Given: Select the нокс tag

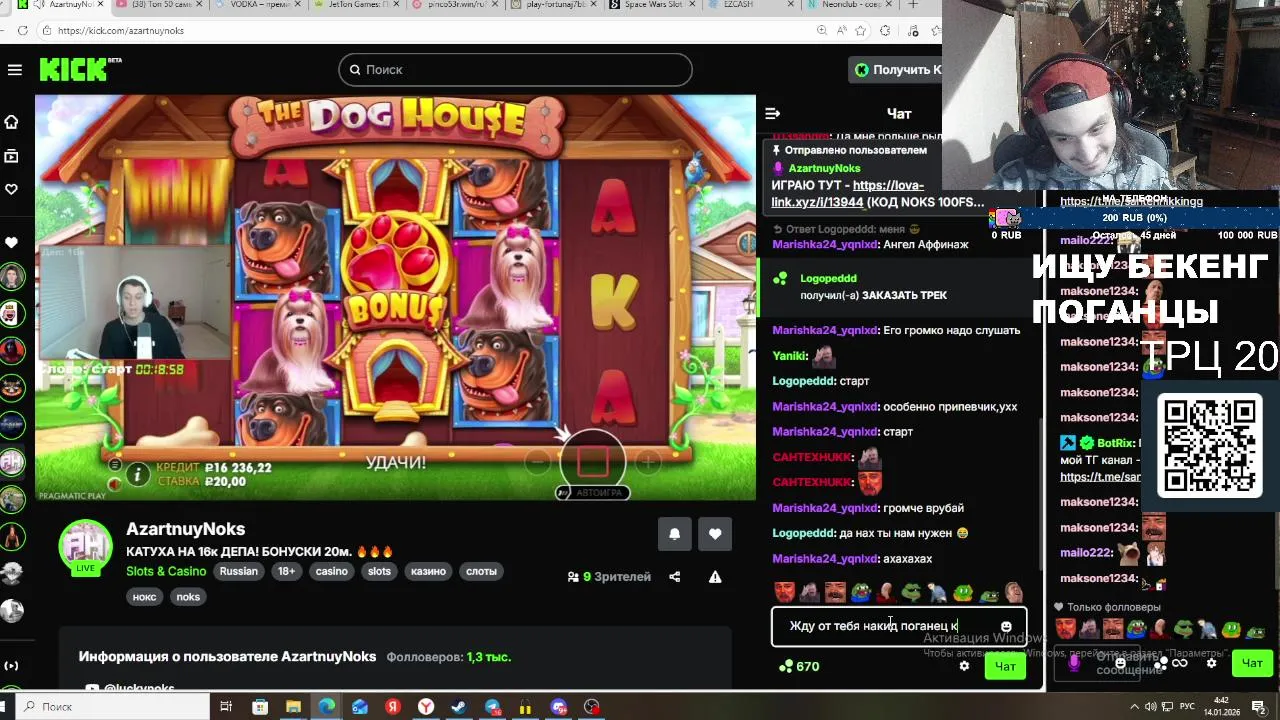Looking at the screenshot, I should pos(145,597).
